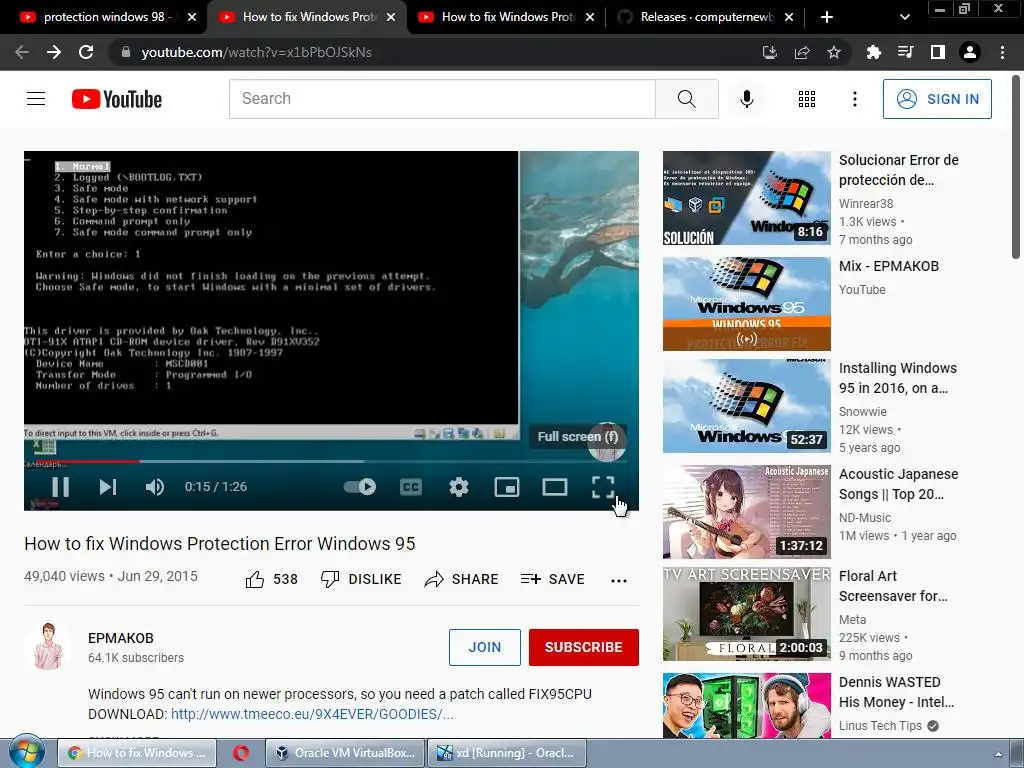Open more actions ellipsis below video
Viewport: 1024px width, 768px height.
618,580
